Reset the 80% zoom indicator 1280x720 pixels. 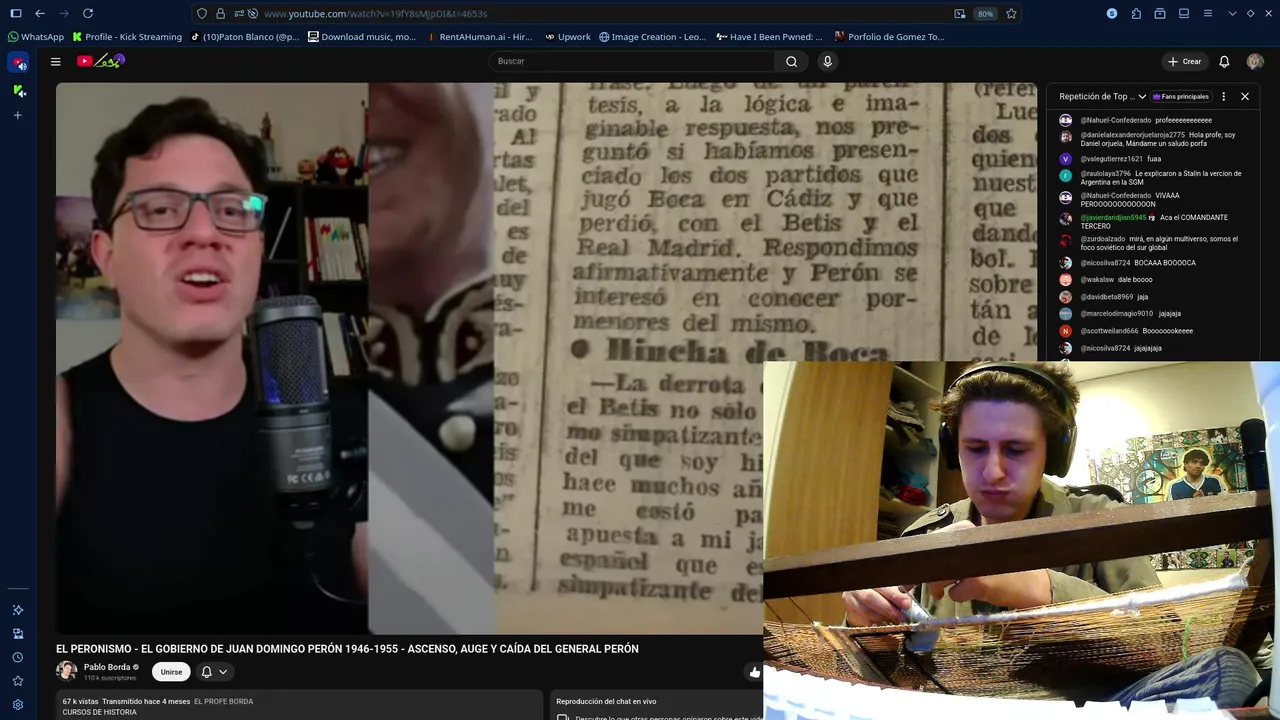click(985, 14)
